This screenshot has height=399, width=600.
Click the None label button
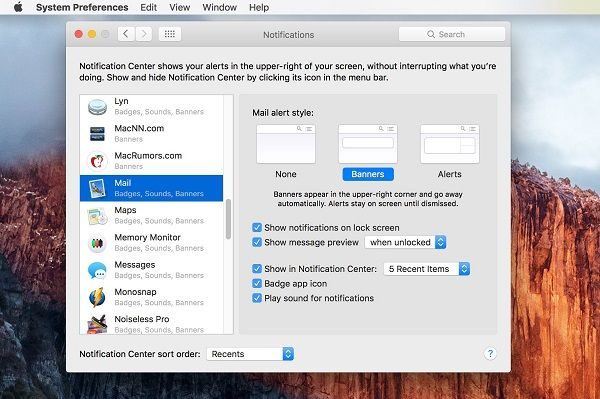(286, 174)
